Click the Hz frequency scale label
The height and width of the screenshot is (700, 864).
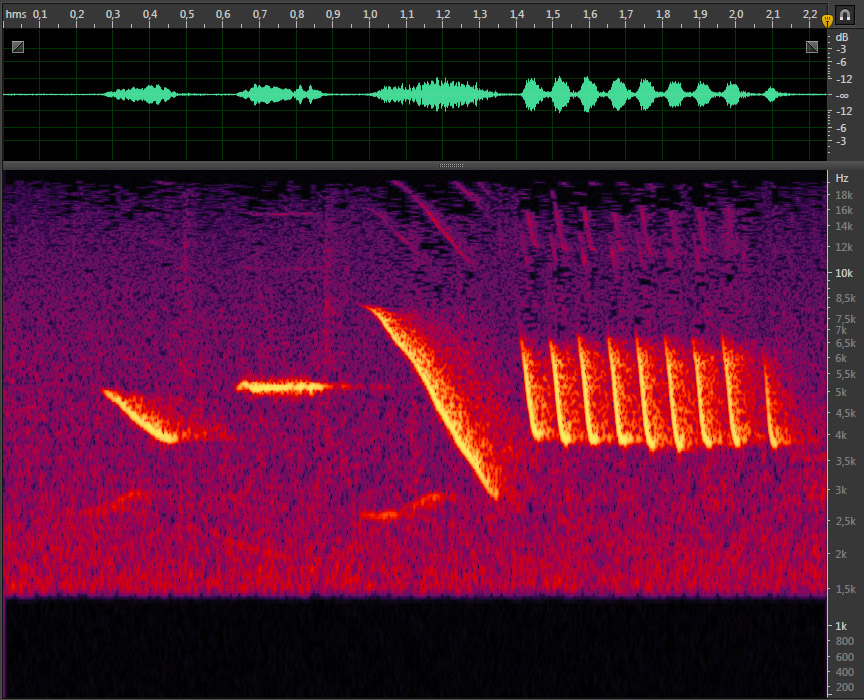(842, 178)
